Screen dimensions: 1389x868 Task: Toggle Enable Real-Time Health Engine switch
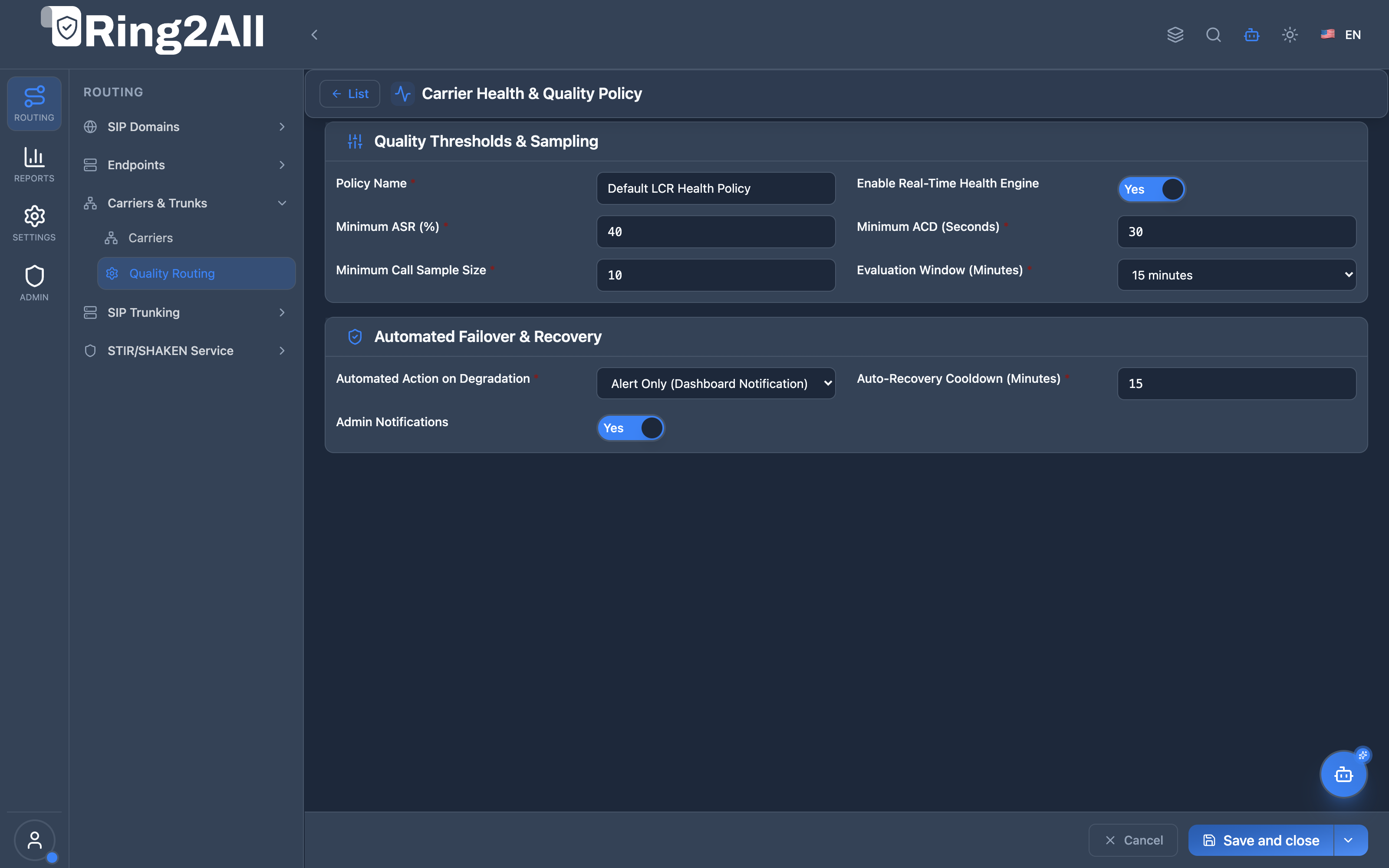[x=1152, y=189]
